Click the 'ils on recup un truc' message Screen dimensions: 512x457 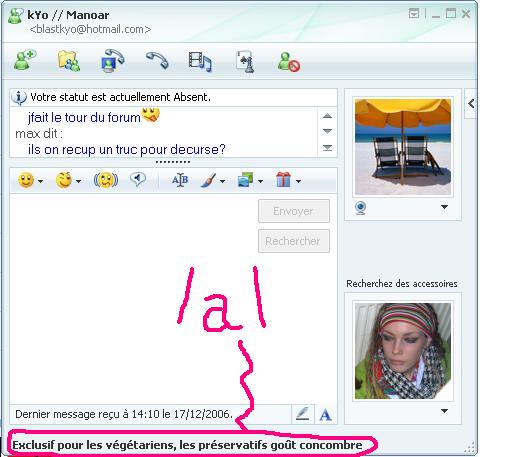coord(127,149)
